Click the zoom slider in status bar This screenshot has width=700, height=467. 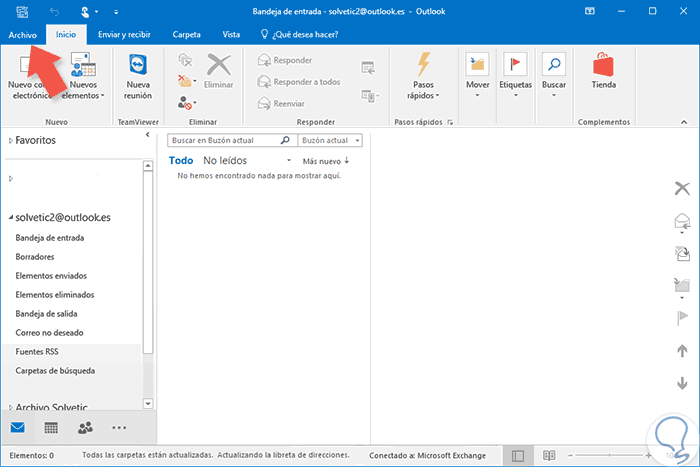(609, 455)
